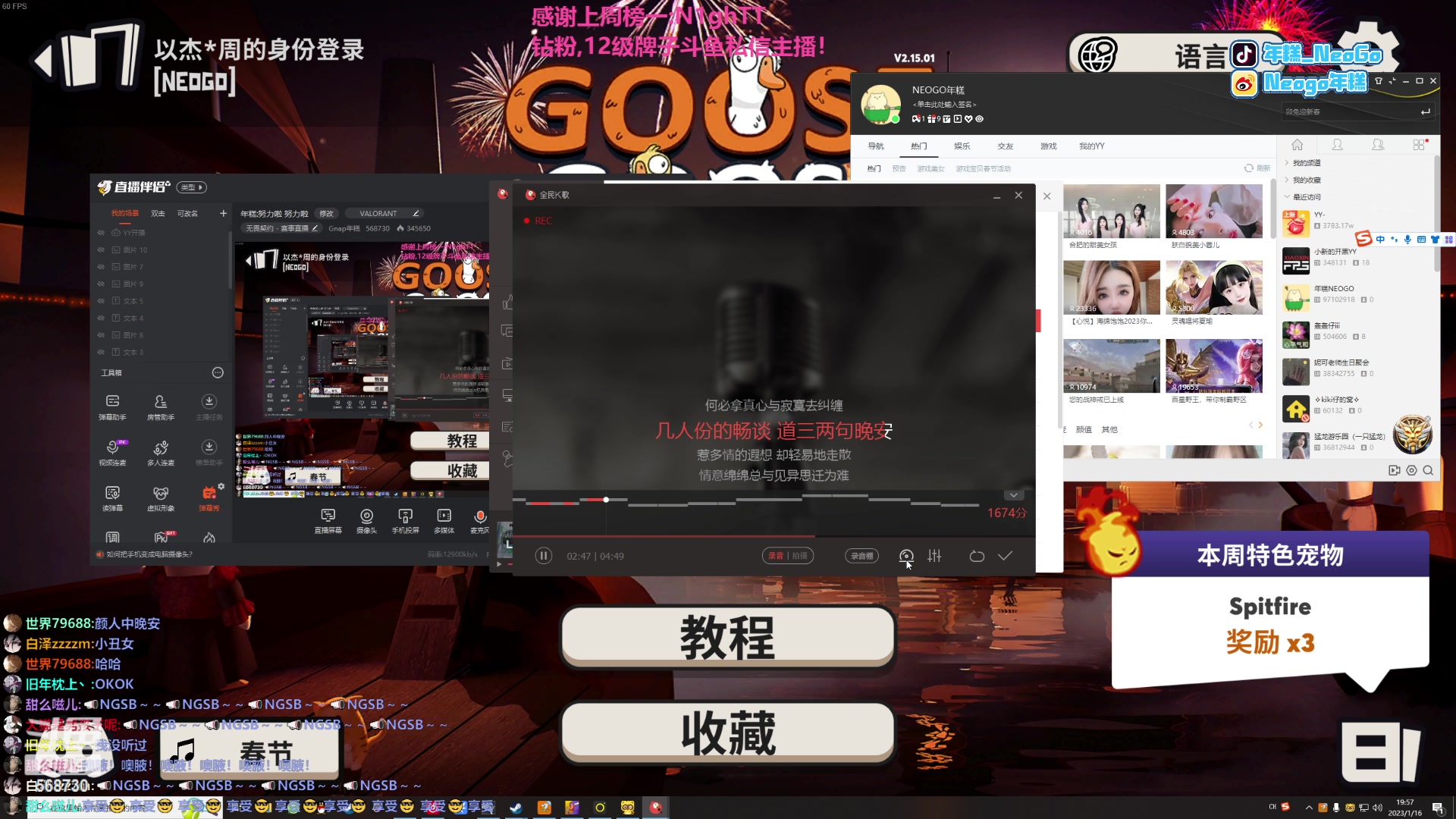Toggle visibility of YY开播 source
This screenshot has height=819, width=1456.
101,233
